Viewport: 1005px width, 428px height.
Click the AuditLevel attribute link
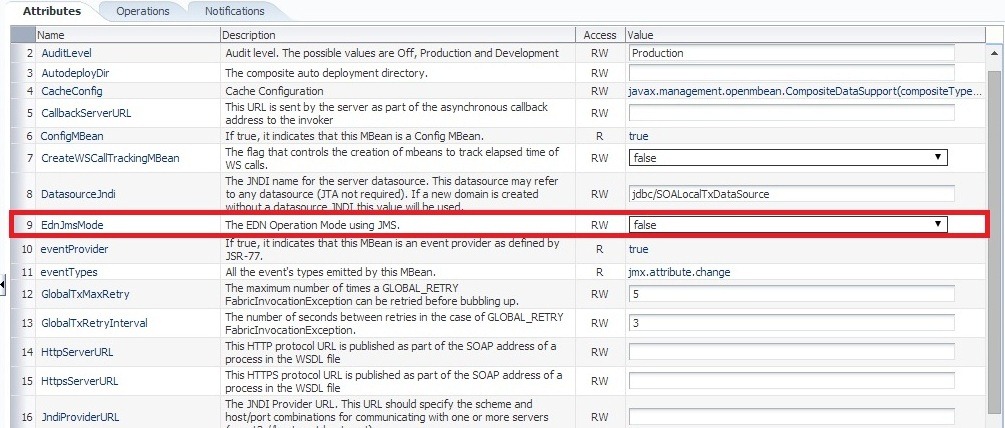pos(66,53)
